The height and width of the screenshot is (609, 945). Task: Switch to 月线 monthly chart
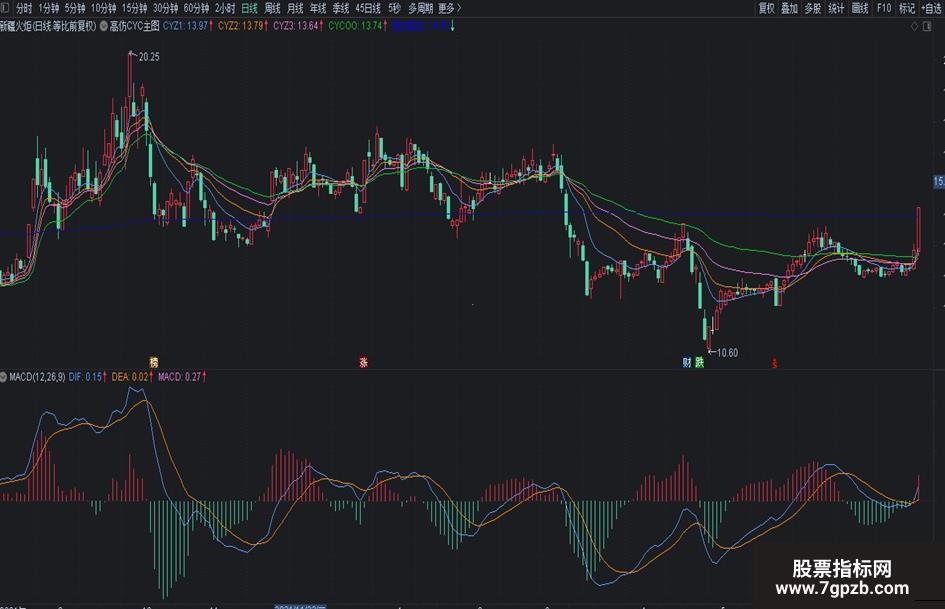[295, 8]
